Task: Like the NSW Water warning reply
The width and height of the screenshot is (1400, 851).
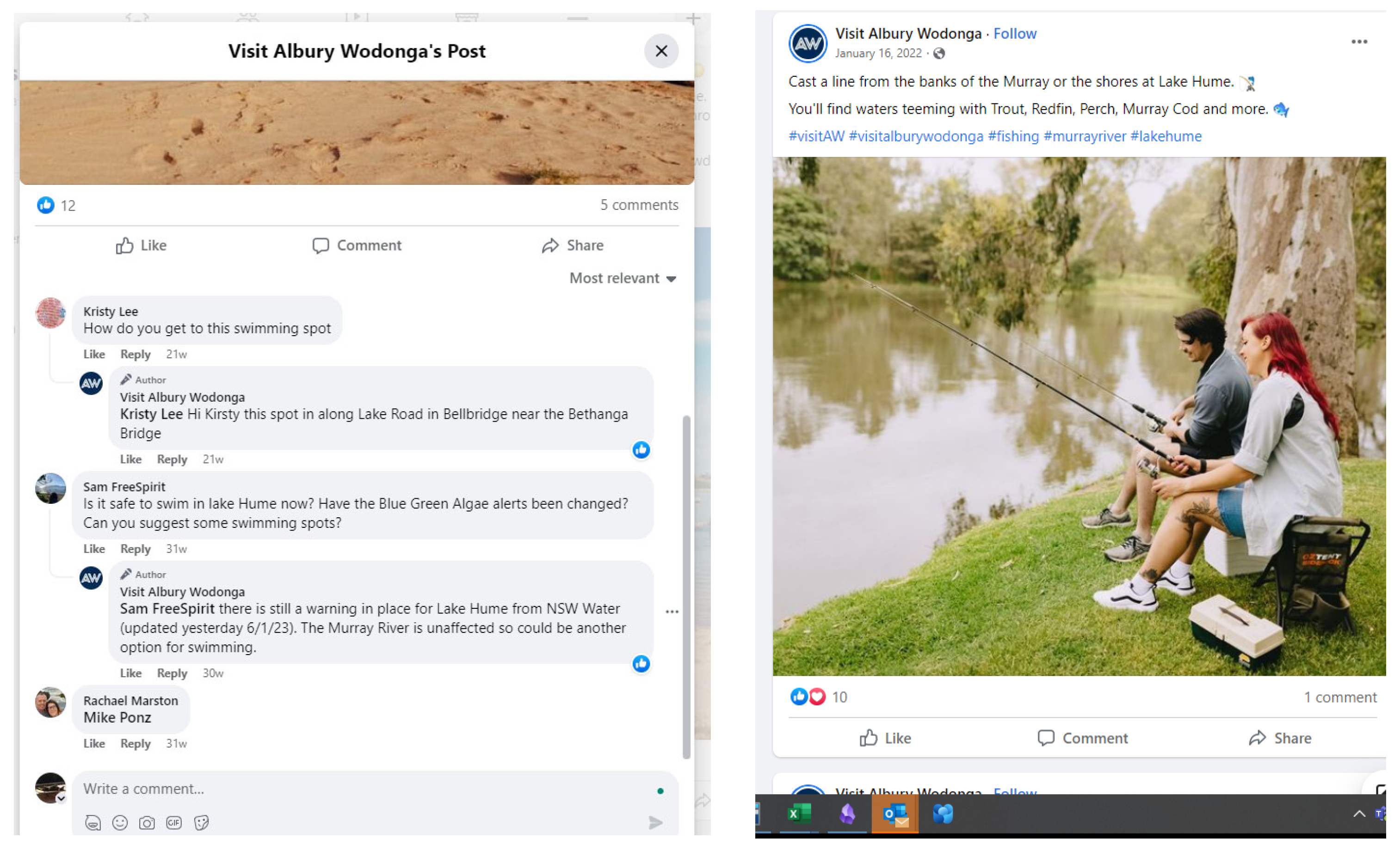Action: point(131,673)
